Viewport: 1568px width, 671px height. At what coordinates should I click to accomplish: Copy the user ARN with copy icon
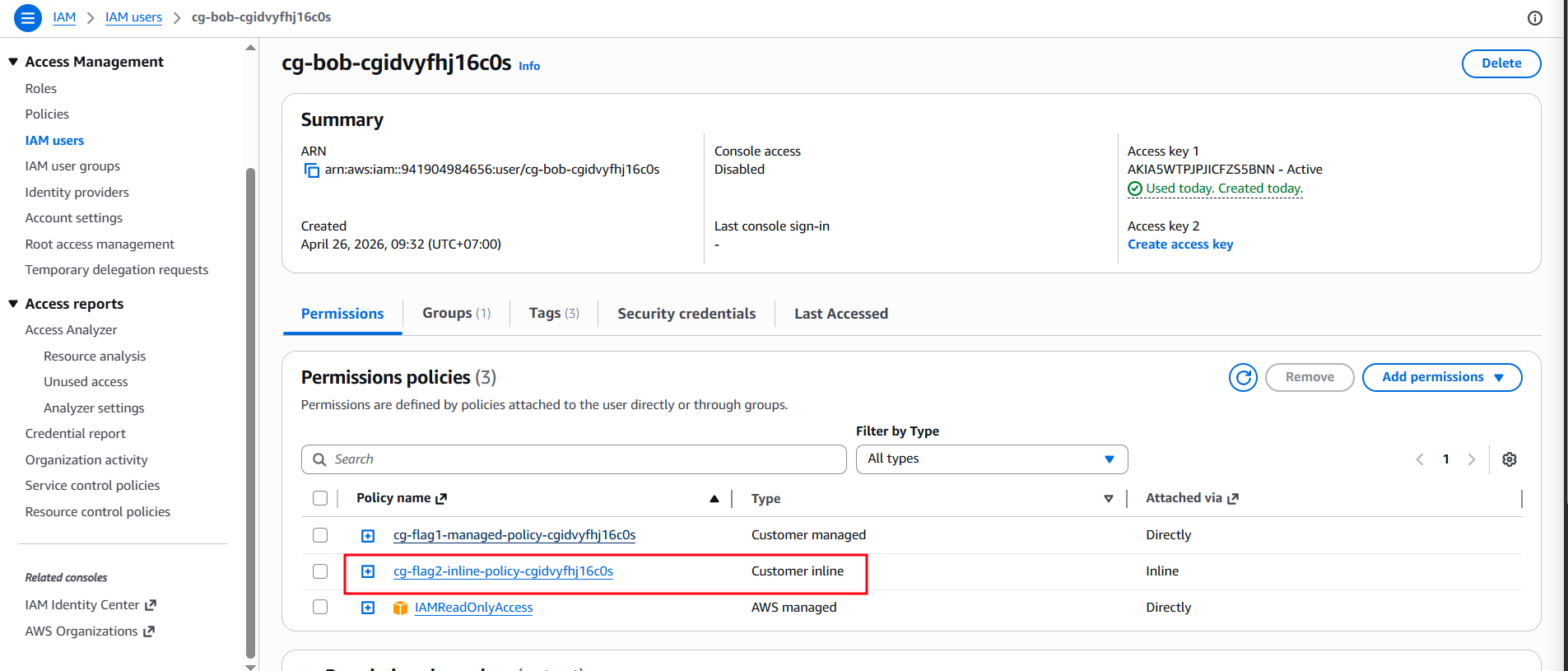tap(312, 170)
